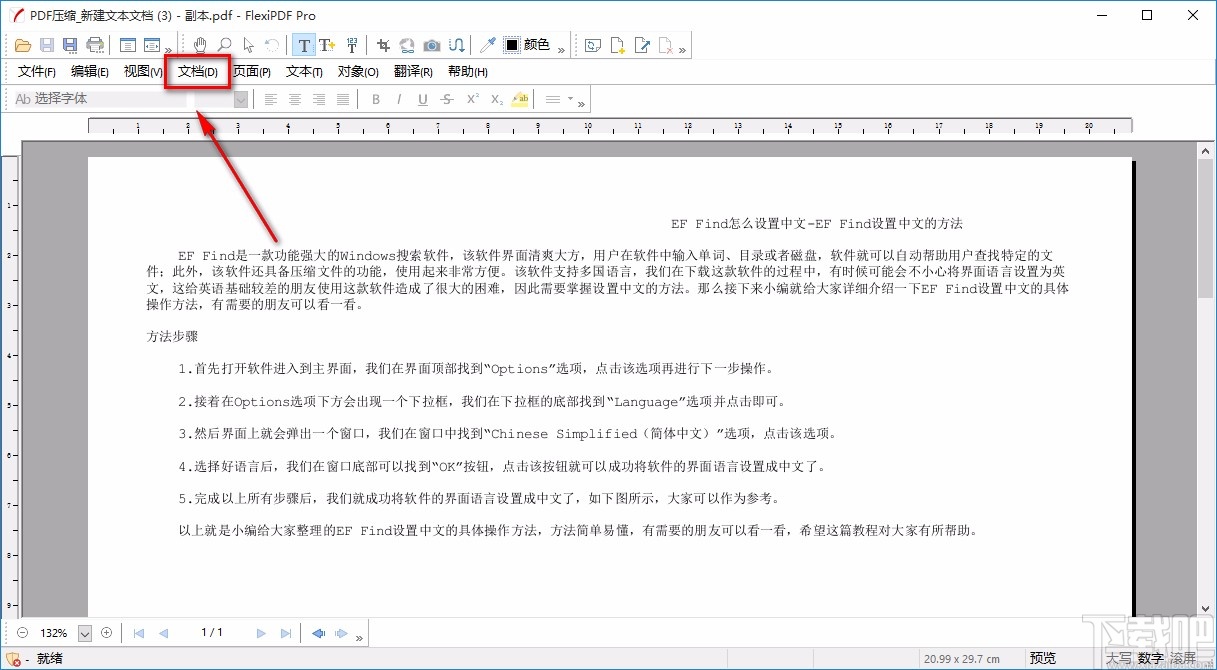Viewport: 1217px width, 670px height.
Task: Click the black 颜色 color swatch
Action: point(512,45)
